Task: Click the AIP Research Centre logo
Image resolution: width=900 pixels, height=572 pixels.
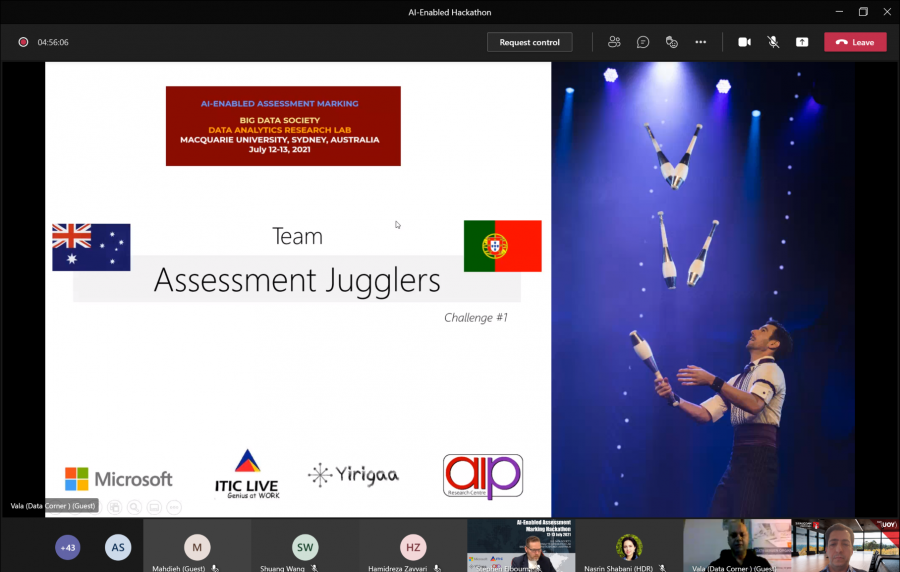Action: coord(483,476)
